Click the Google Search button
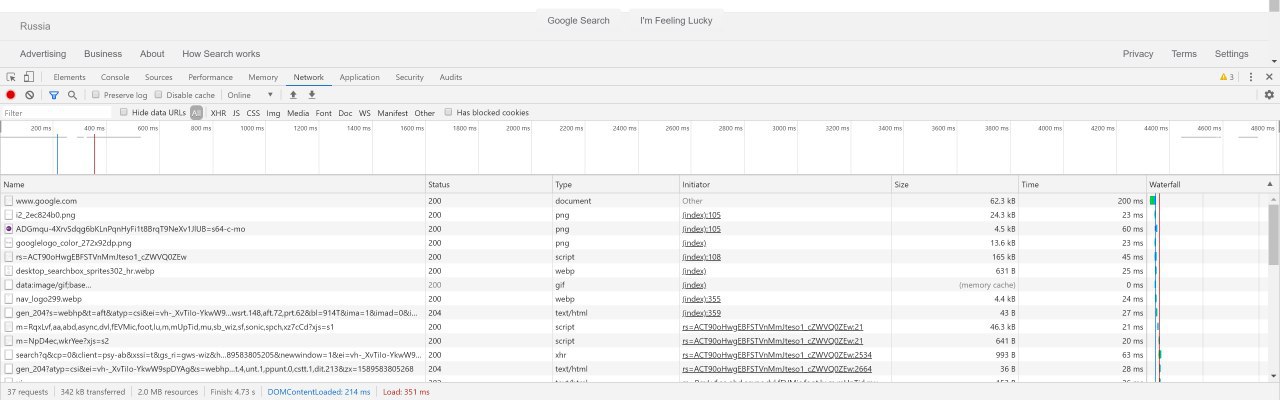Screen dimensions: 1280x400 [578, 20]
